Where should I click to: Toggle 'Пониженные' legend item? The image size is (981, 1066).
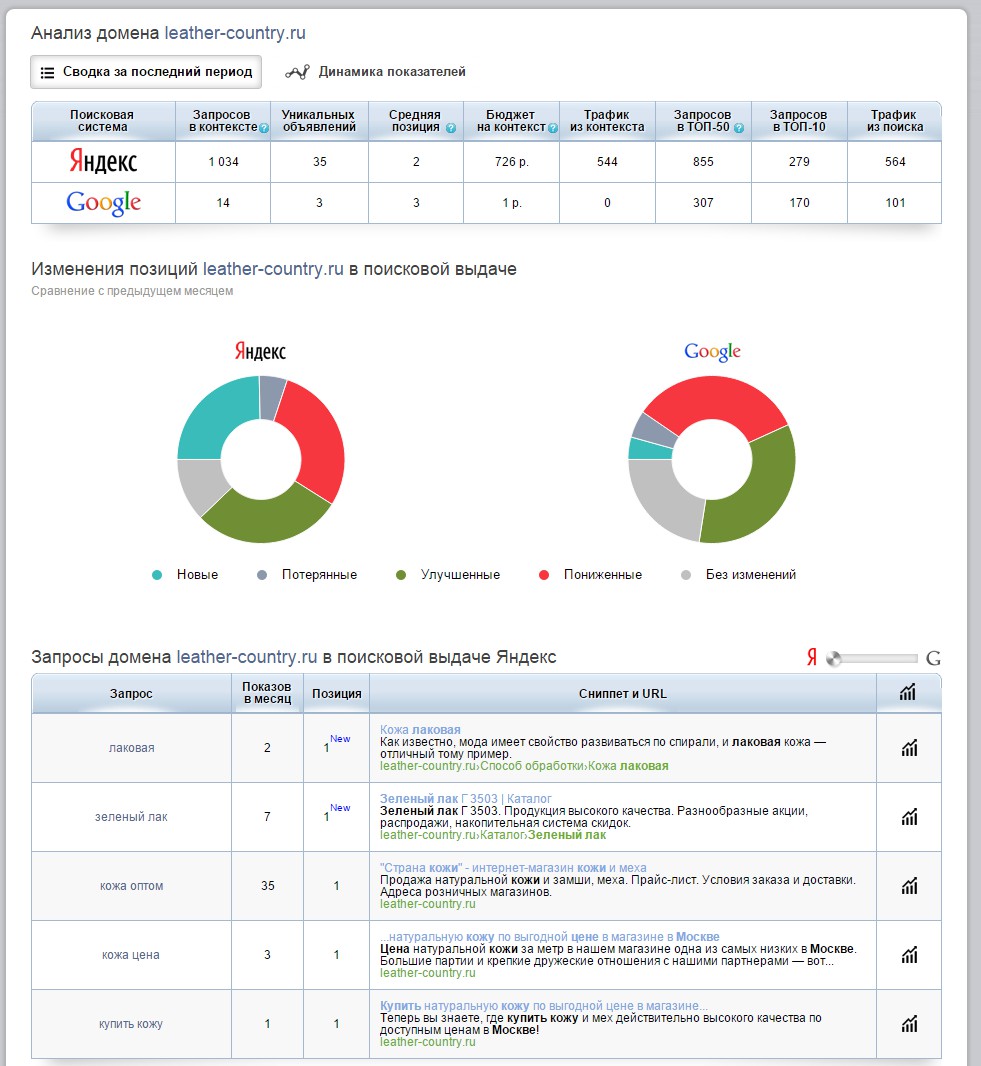click(590, 574)
